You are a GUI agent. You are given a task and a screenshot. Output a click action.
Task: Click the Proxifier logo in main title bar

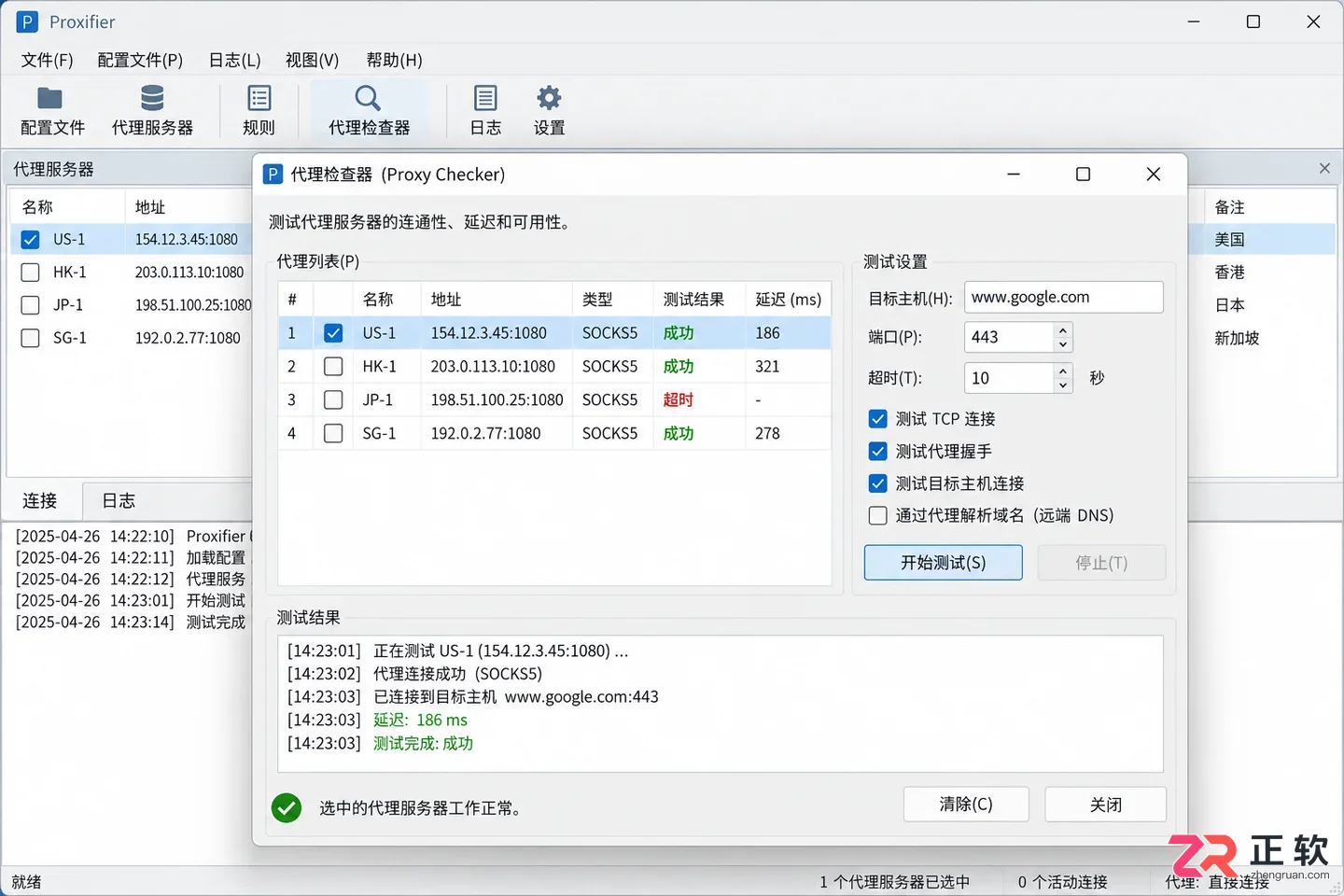pyautogui.click(x=27, y=21)
